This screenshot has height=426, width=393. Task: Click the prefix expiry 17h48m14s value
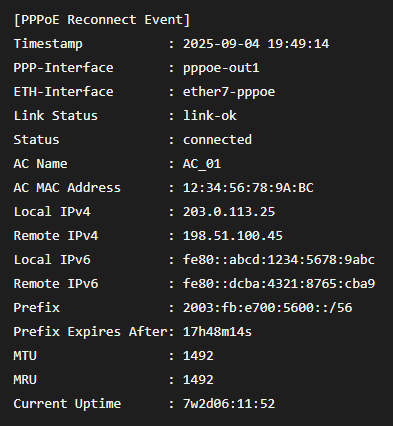click(217, 332)
